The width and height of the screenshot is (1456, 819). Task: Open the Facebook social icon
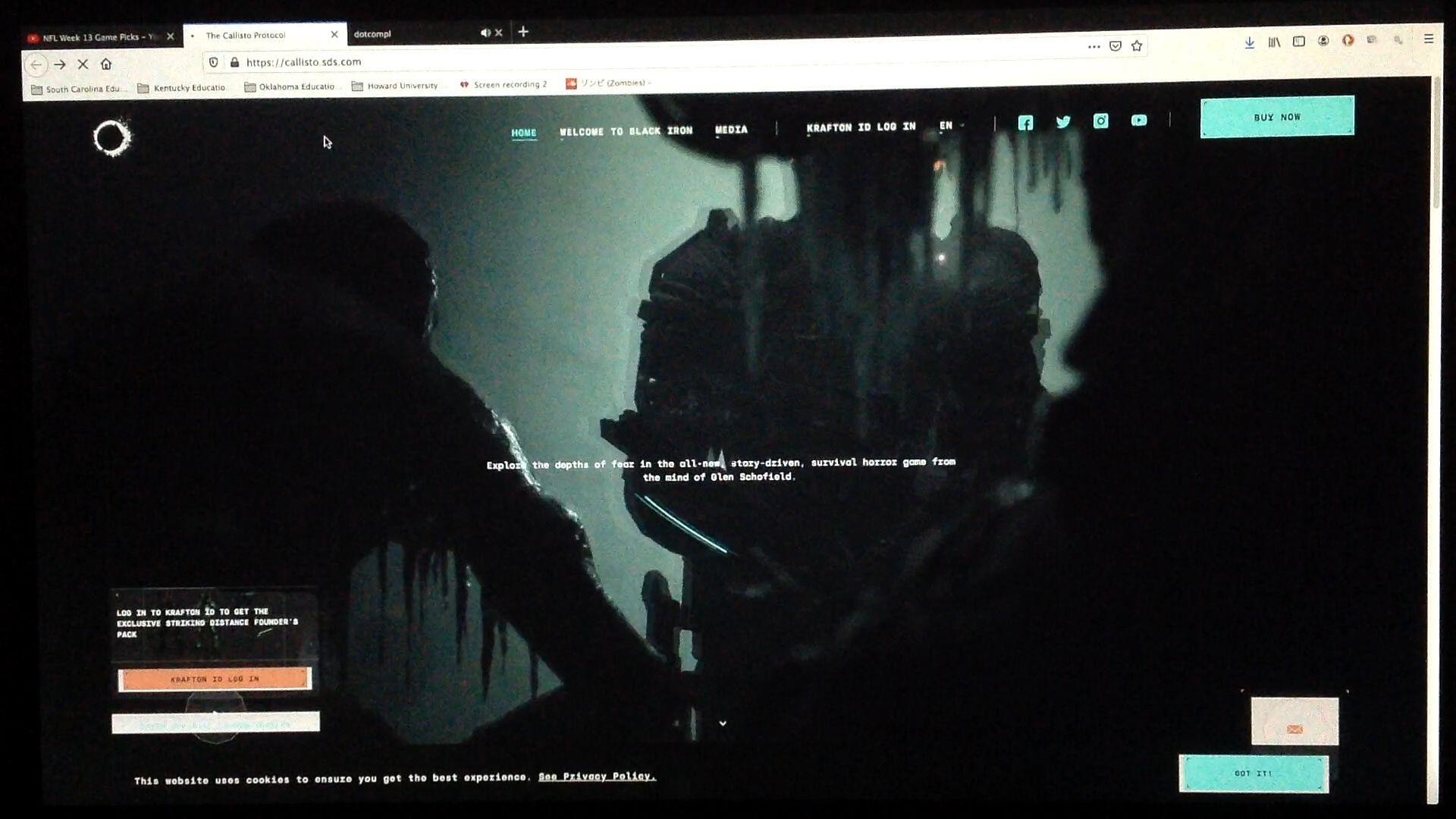point(1025,123)
